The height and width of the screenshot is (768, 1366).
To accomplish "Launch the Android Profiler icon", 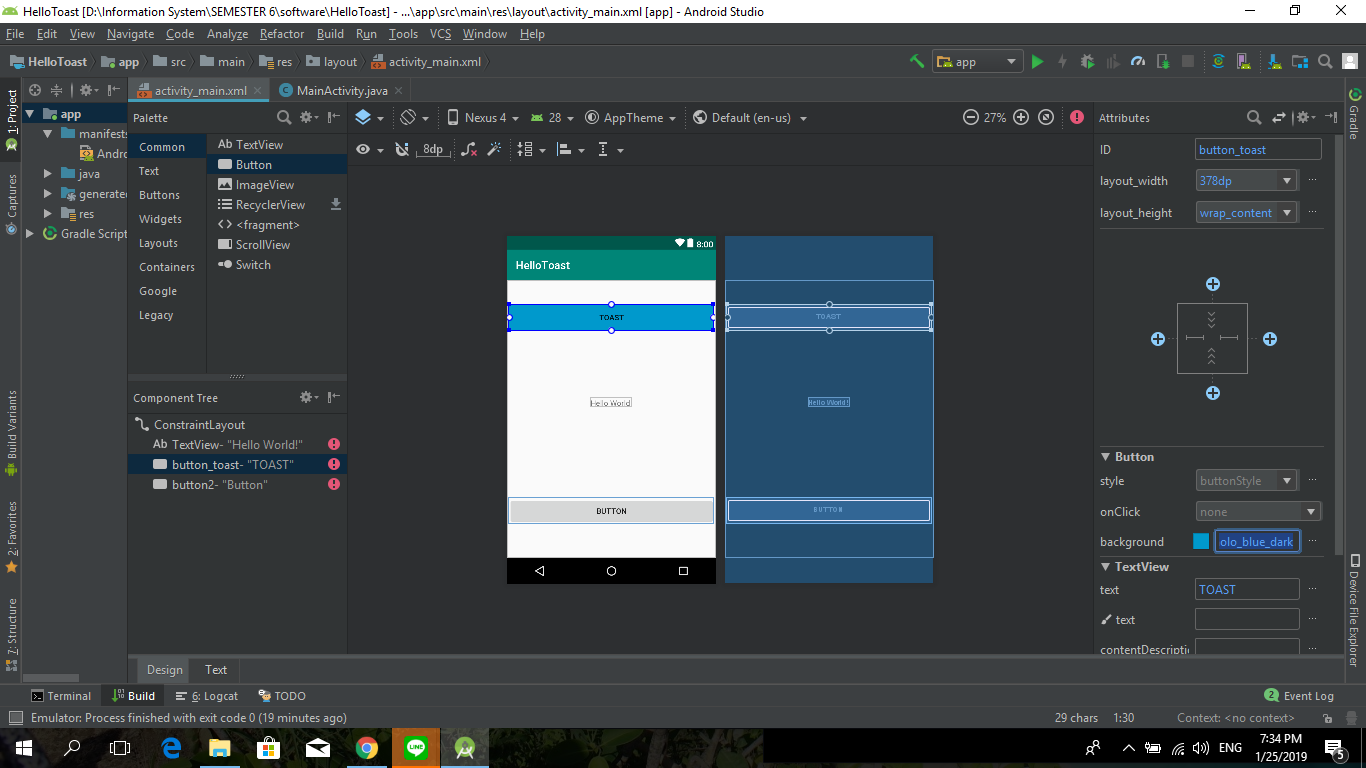I will [x=1137, y=61].
